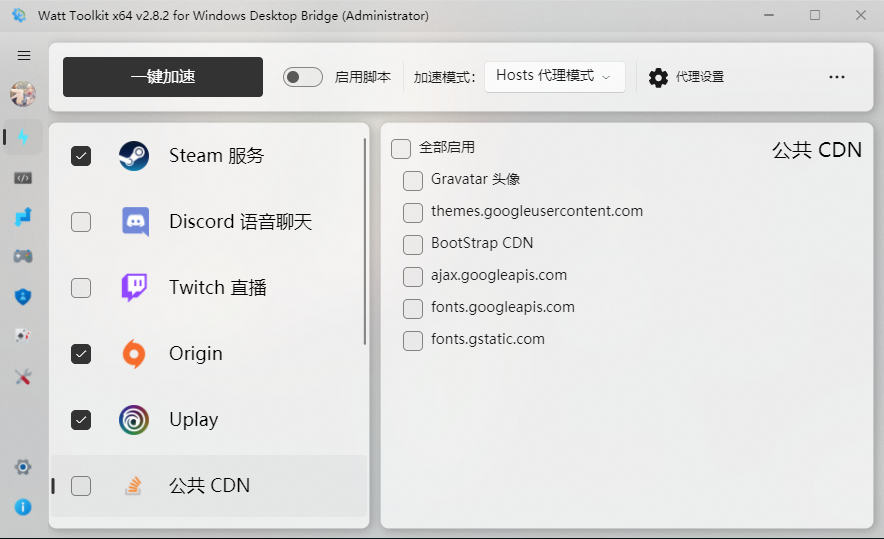Toggle the 启用脚本 switch
Viewport: 884px width, 539px height.
pos(303,77)
